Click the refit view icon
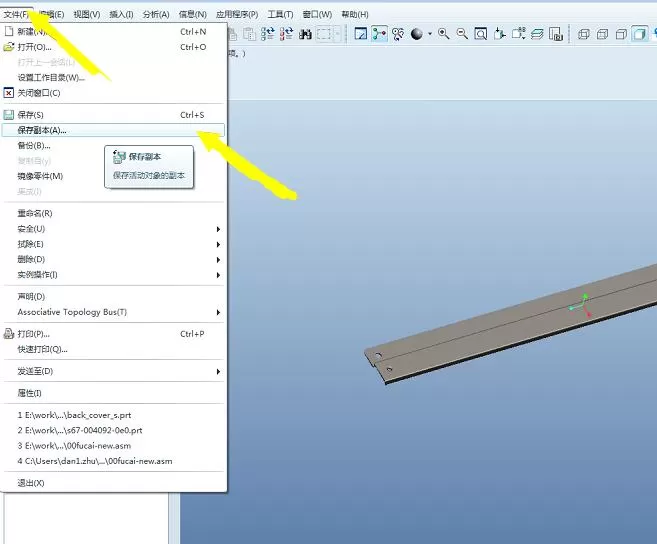 coord(481,34)
